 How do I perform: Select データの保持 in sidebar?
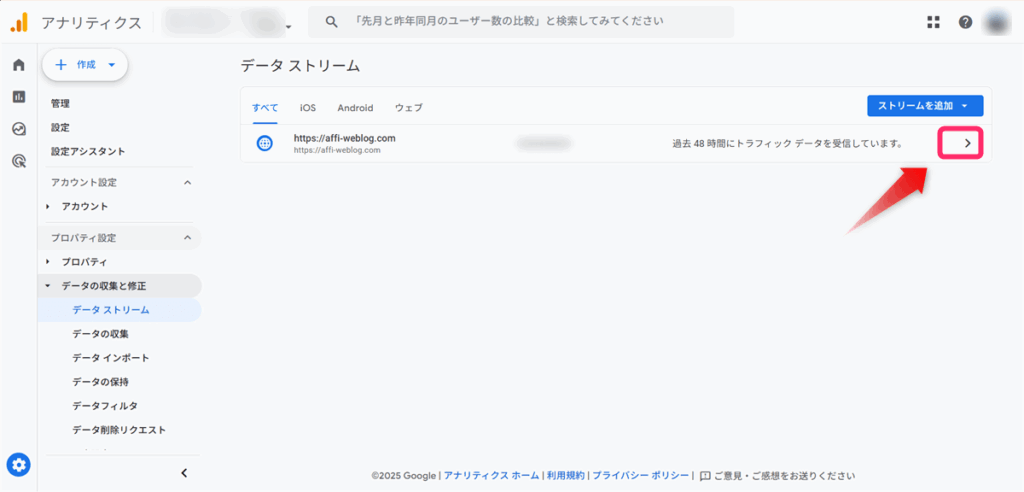point(101,382)
